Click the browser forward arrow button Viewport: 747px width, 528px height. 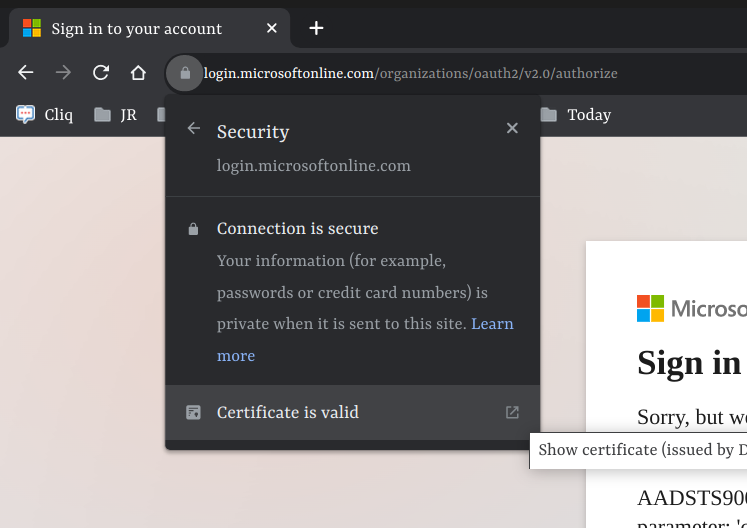[x=63, y=73]
